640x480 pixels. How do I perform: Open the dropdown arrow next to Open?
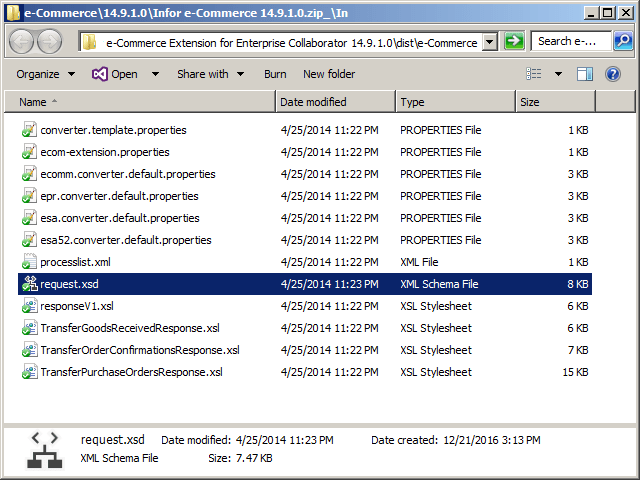click(155, 74)
